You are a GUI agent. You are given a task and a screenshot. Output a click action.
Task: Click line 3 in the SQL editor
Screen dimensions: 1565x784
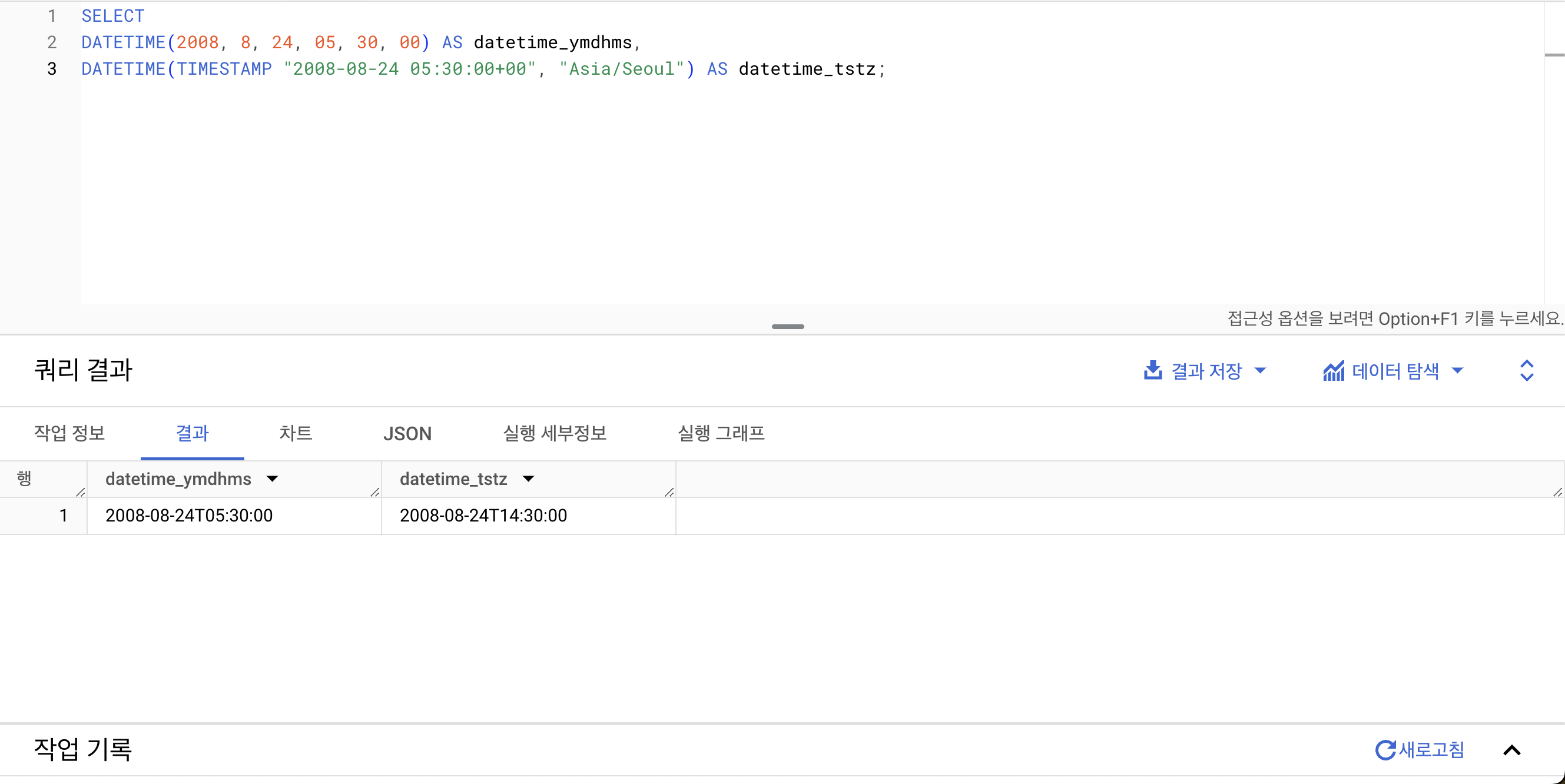[483, 69]
